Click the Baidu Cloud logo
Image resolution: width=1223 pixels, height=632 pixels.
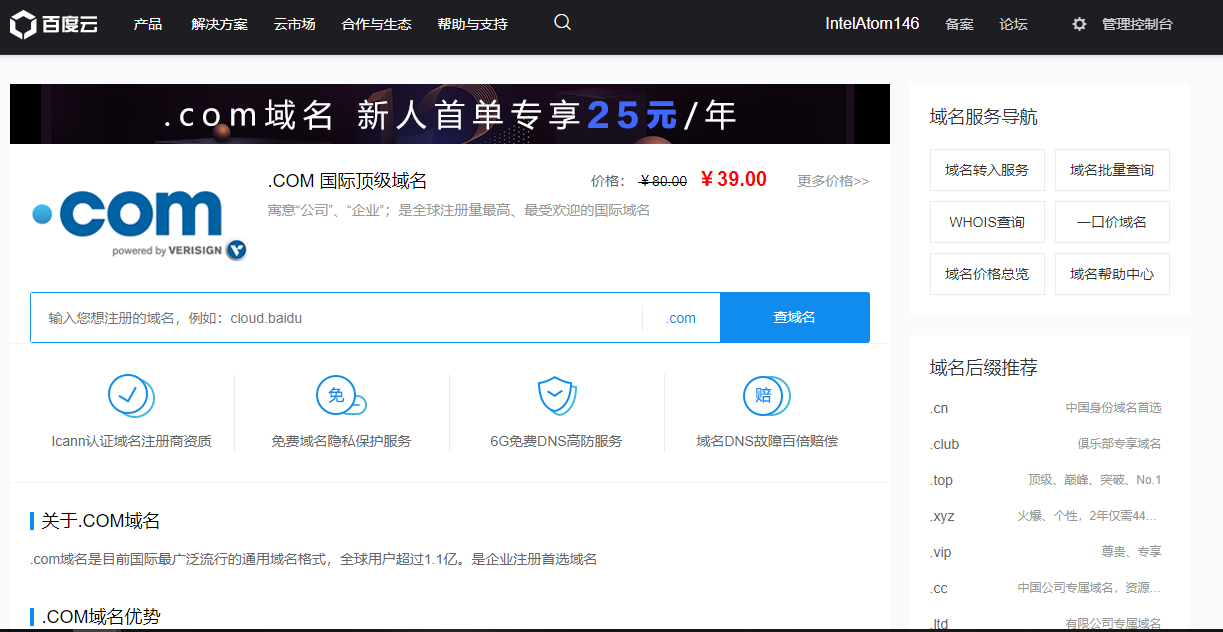(54, 24)
